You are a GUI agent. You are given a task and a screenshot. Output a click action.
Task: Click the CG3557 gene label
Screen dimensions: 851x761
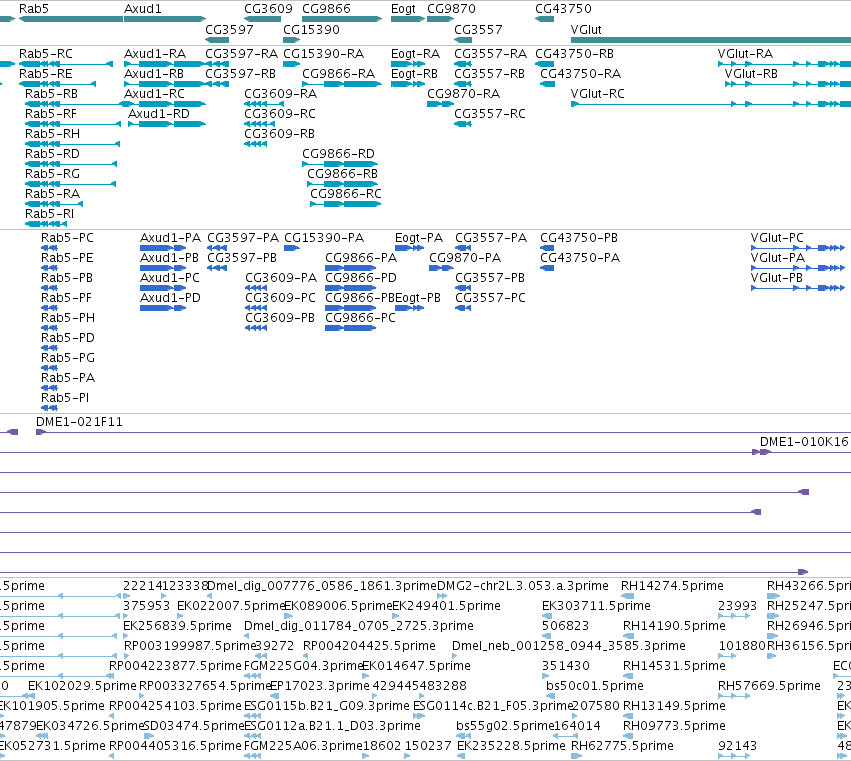pyautogui.click(x=478, y=29)
